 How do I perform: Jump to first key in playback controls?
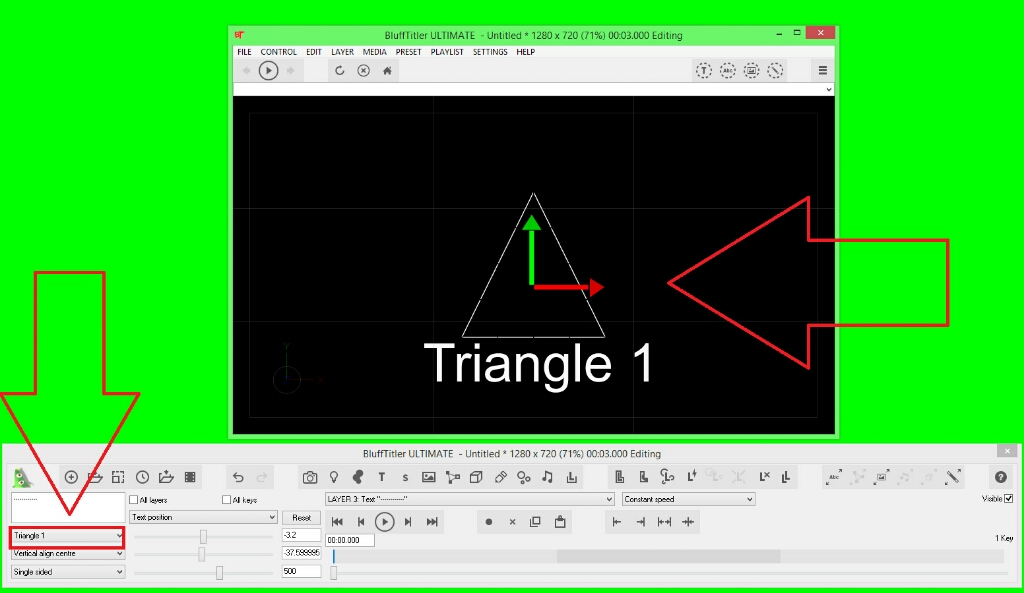pyautogui.click(x=337, y=522)
